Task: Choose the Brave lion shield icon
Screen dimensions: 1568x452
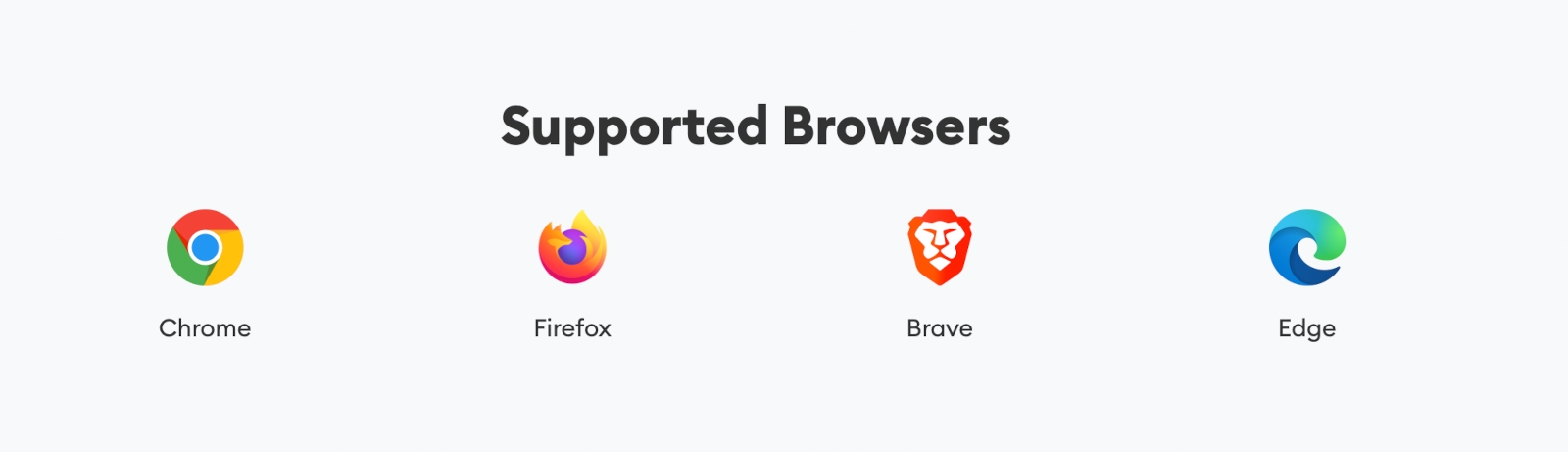Action: (x=940, y=247)
